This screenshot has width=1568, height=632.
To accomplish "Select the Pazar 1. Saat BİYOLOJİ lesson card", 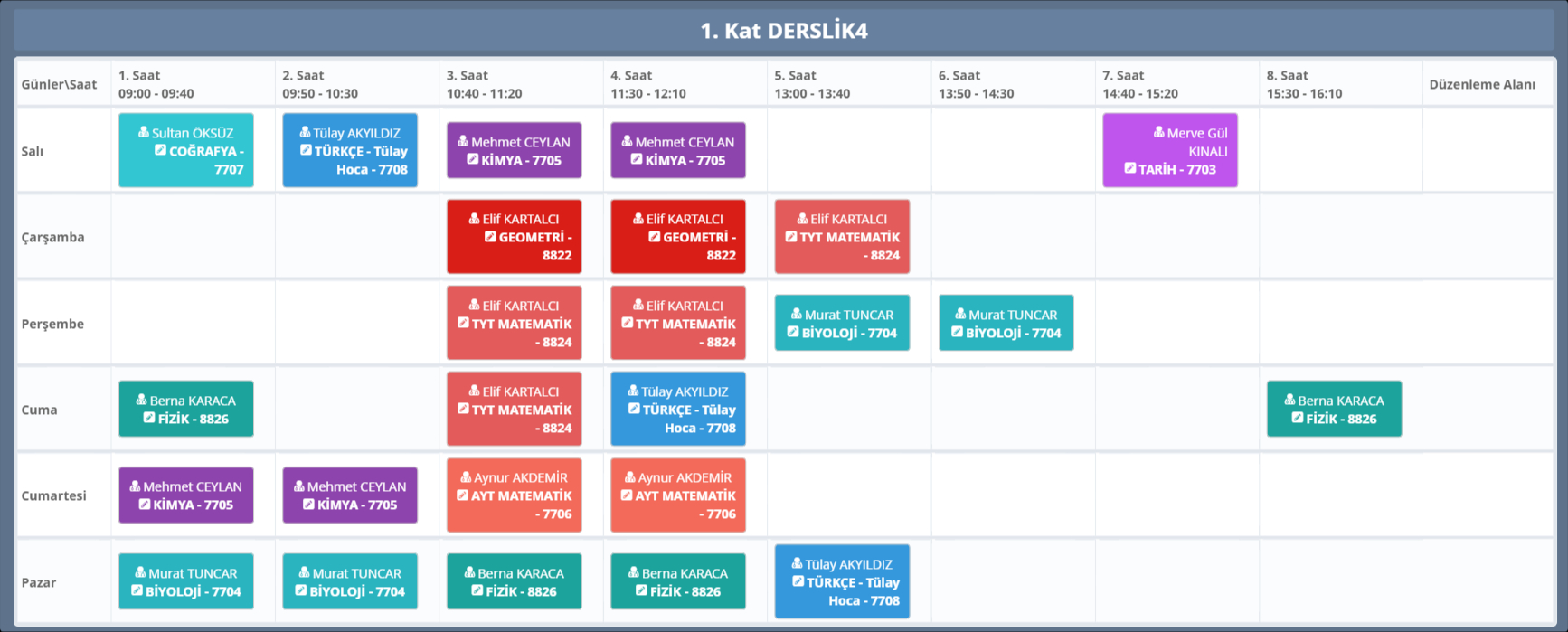I will tap(185, 582).
